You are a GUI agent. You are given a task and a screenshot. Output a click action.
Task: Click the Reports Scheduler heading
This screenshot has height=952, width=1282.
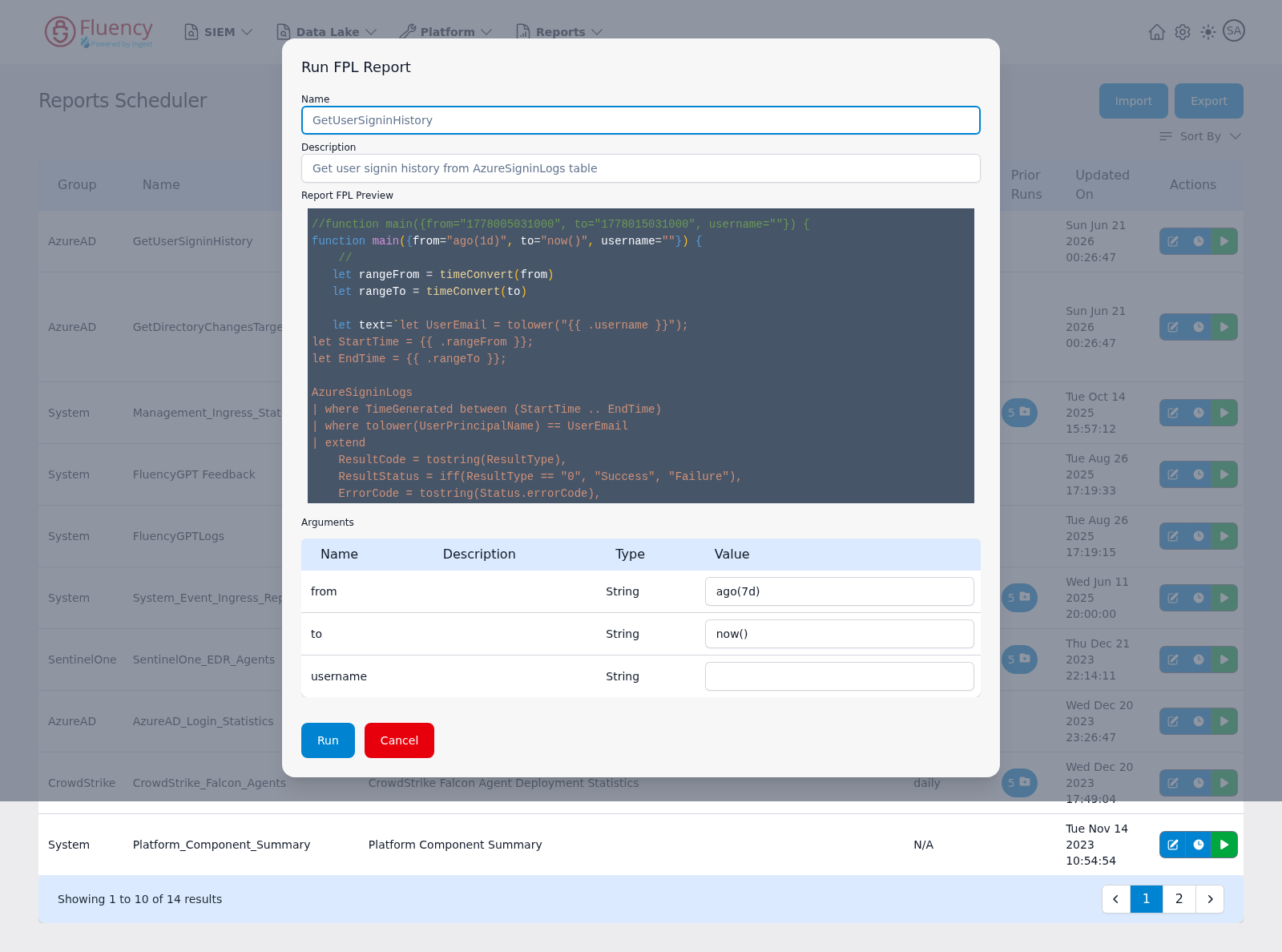point(123,100)
